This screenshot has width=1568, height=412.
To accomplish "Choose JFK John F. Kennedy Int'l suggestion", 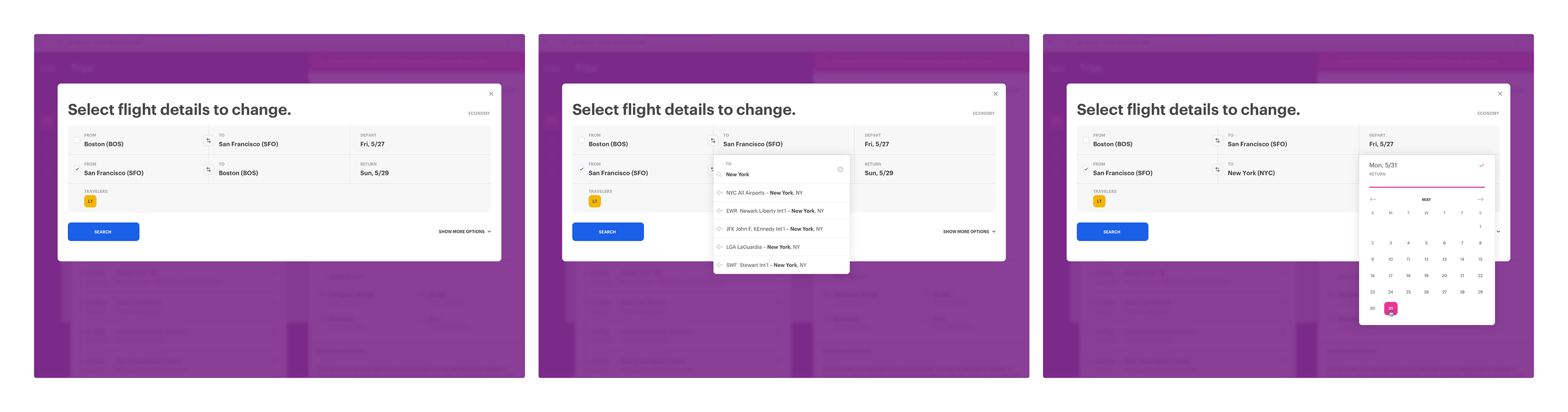I will coord(774,229).
